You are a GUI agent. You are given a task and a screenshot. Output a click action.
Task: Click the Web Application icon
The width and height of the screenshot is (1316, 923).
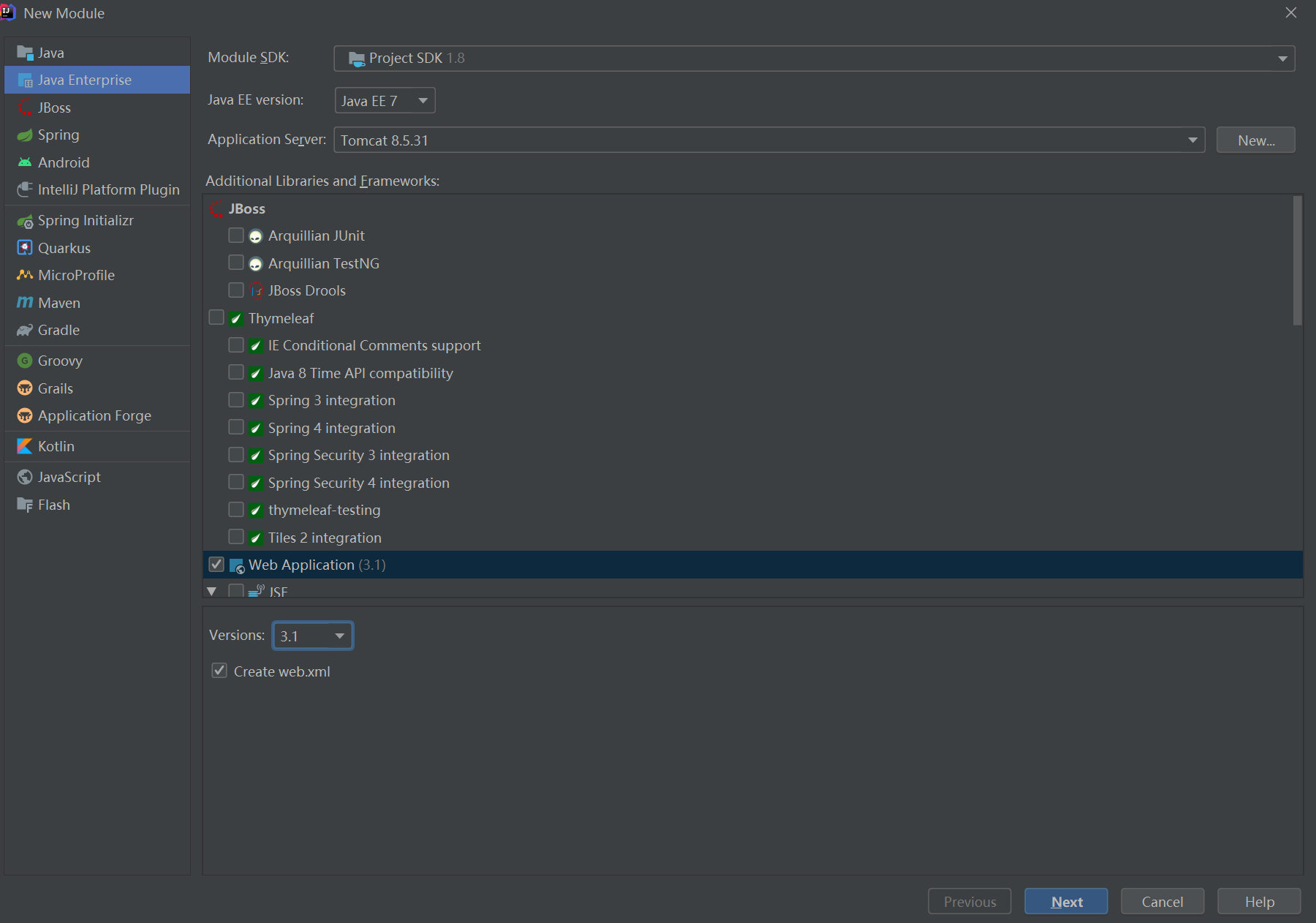[x=237, y=565]
